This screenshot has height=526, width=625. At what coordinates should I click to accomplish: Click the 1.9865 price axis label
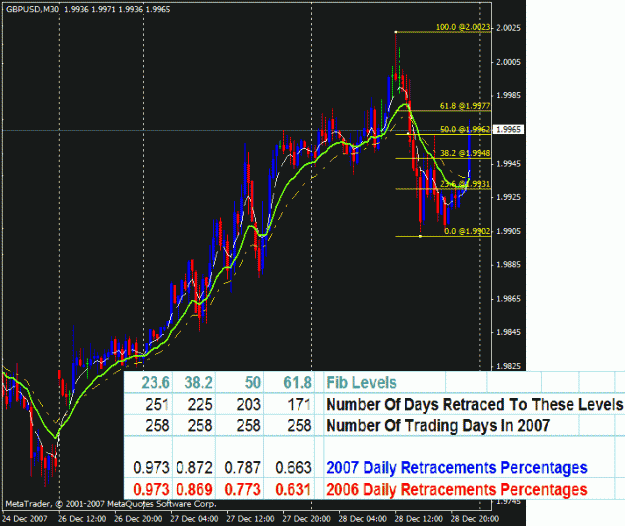508,299
